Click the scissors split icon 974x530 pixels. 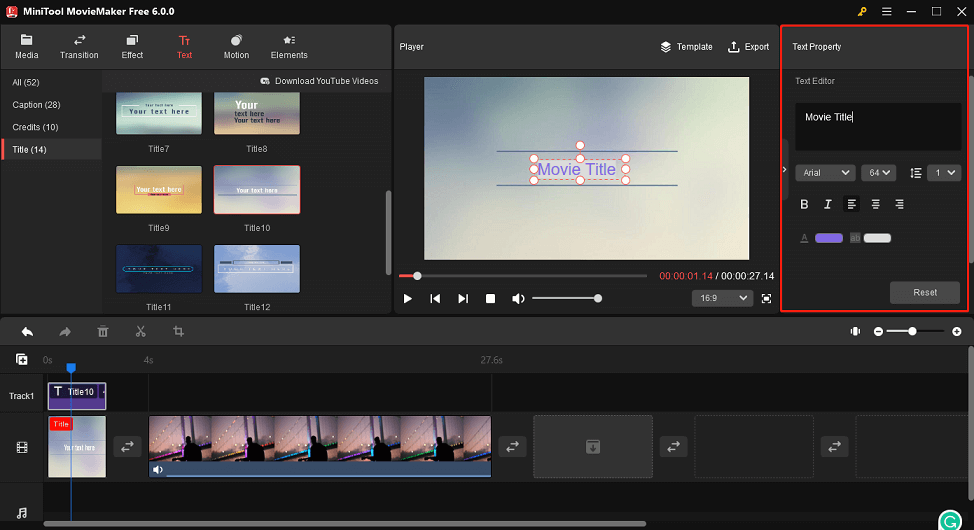click(140, 331)
